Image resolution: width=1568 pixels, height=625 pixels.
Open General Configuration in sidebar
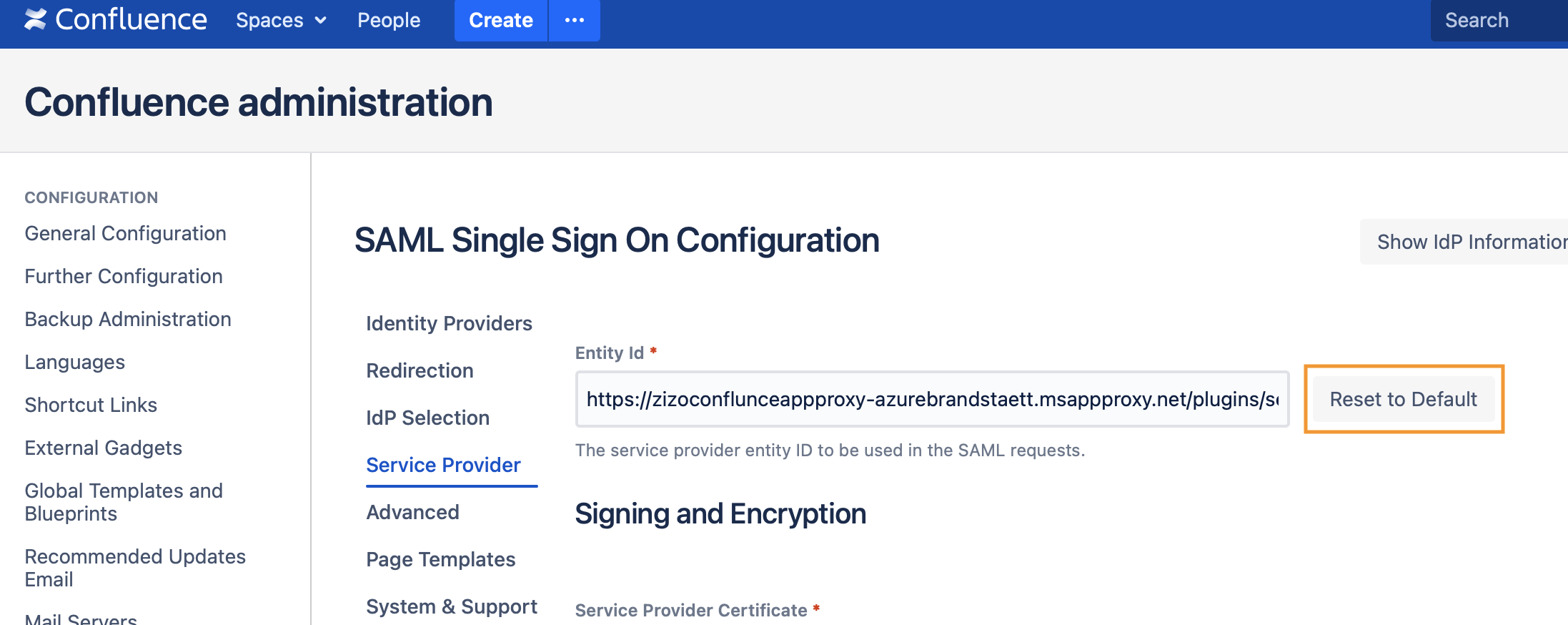point(125,233)
